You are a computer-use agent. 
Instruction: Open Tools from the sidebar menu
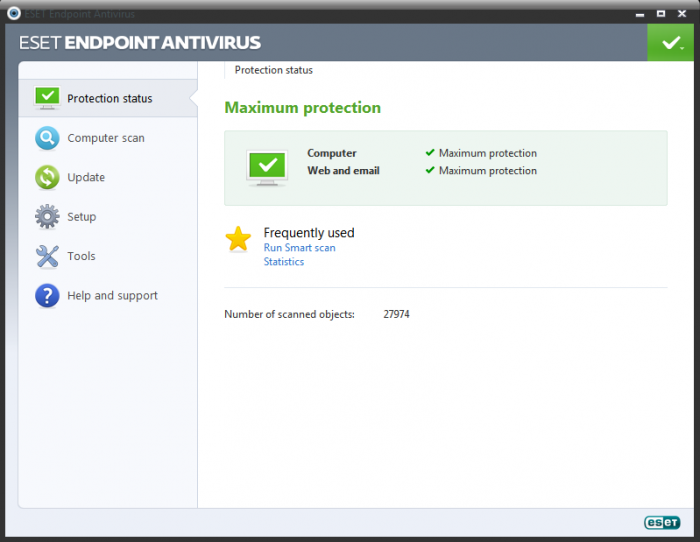click(82, 256)
